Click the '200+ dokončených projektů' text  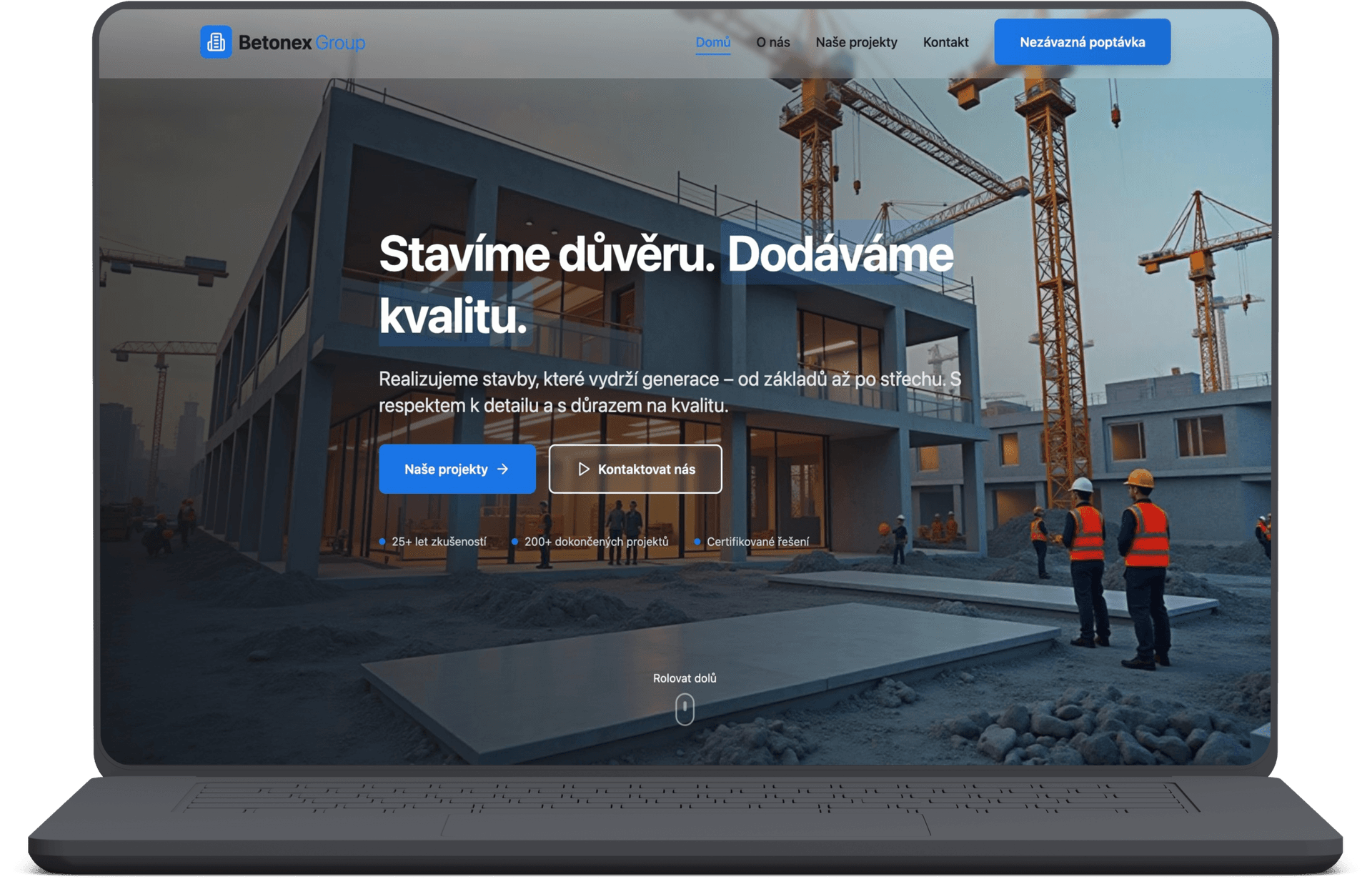point(596,542)
